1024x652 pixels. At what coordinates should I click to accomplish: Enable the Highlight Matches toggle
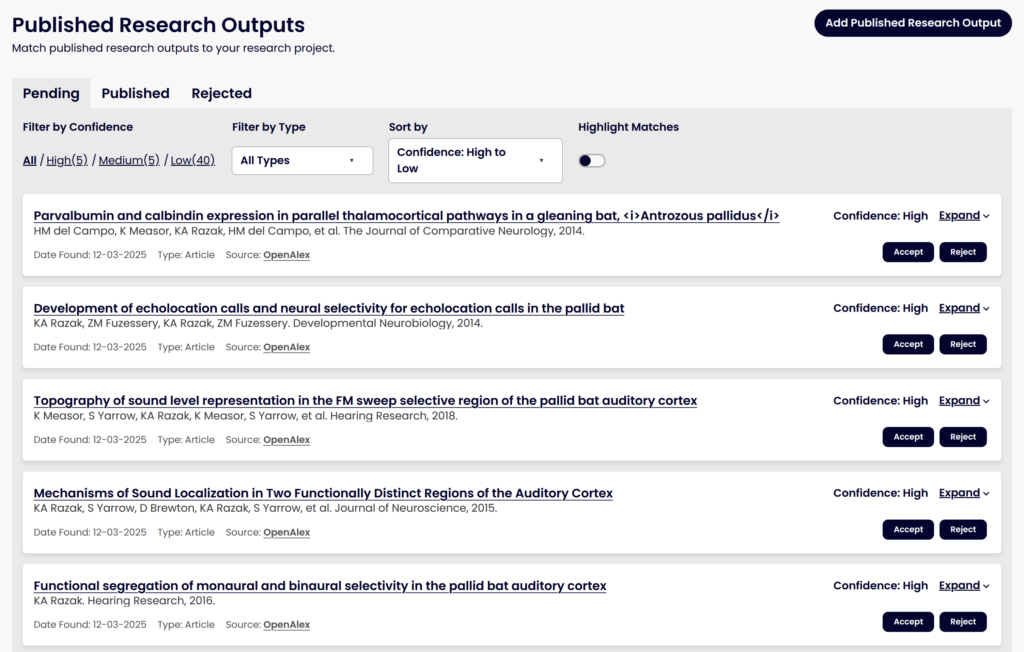(591, 160)
